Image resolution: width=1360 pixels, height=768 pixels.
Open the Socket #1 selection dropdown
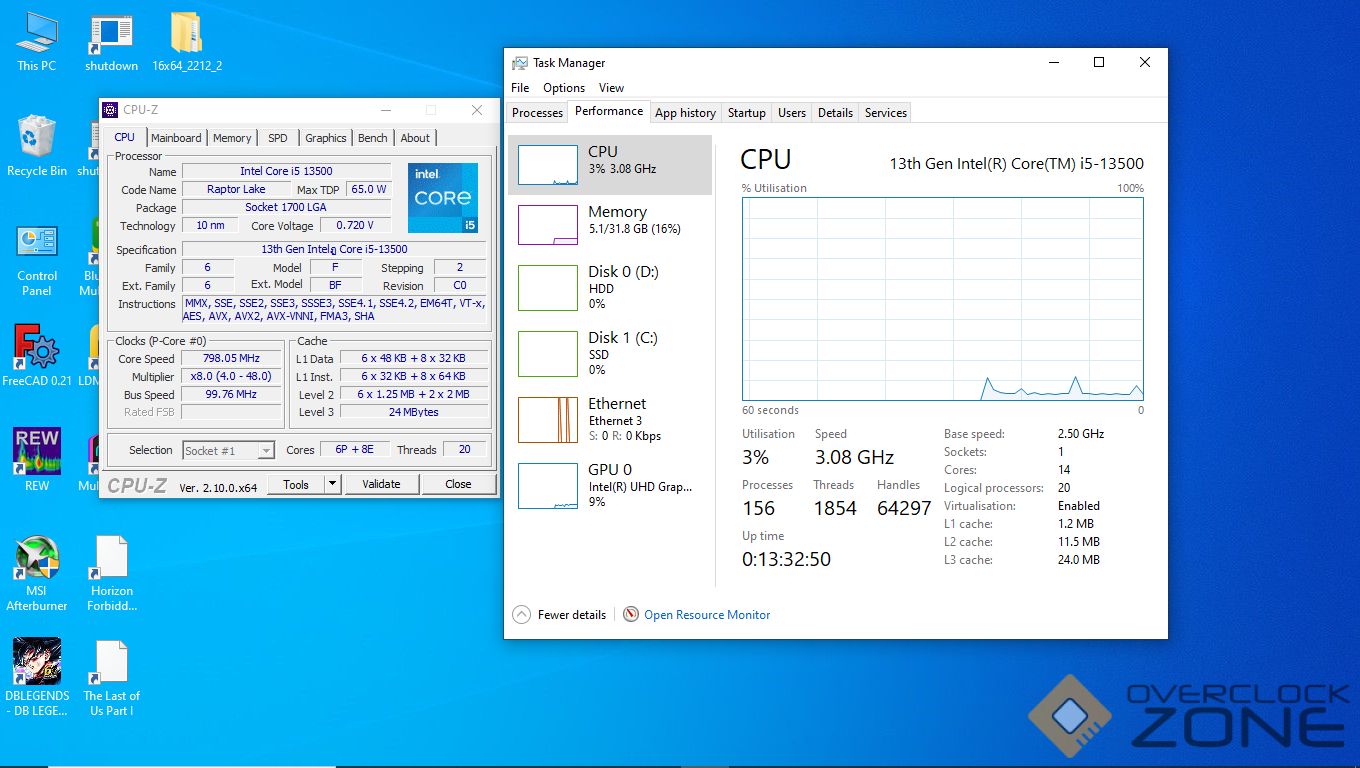point(229,451)
